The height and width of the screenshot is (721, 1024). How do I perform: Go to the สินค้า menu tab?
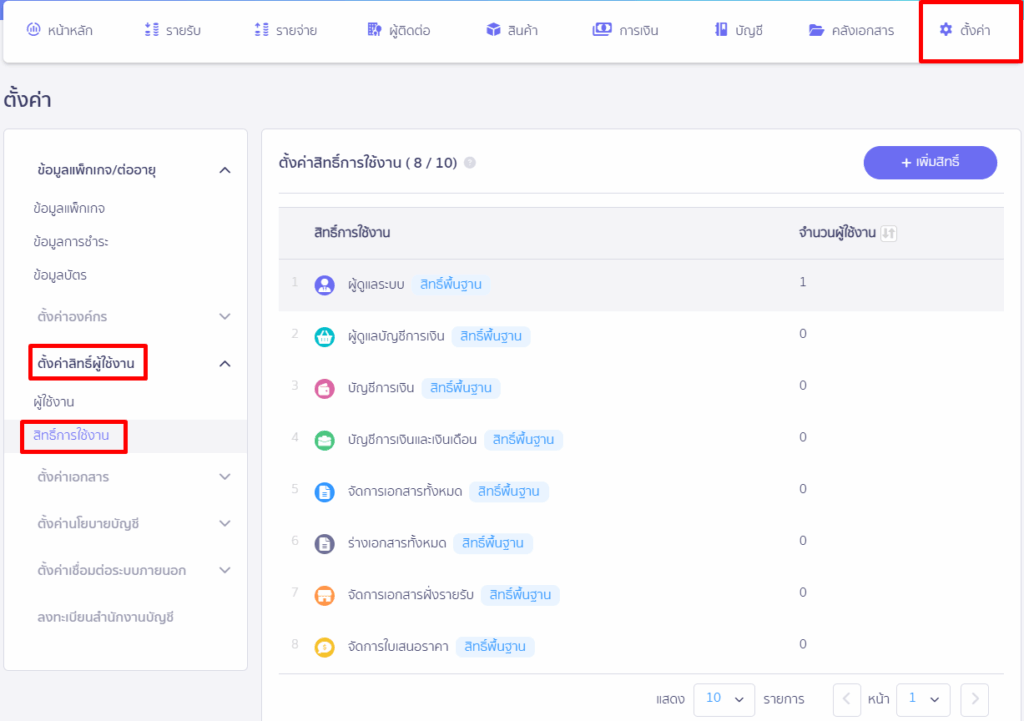pyautogui.click(x=512, y=30)
